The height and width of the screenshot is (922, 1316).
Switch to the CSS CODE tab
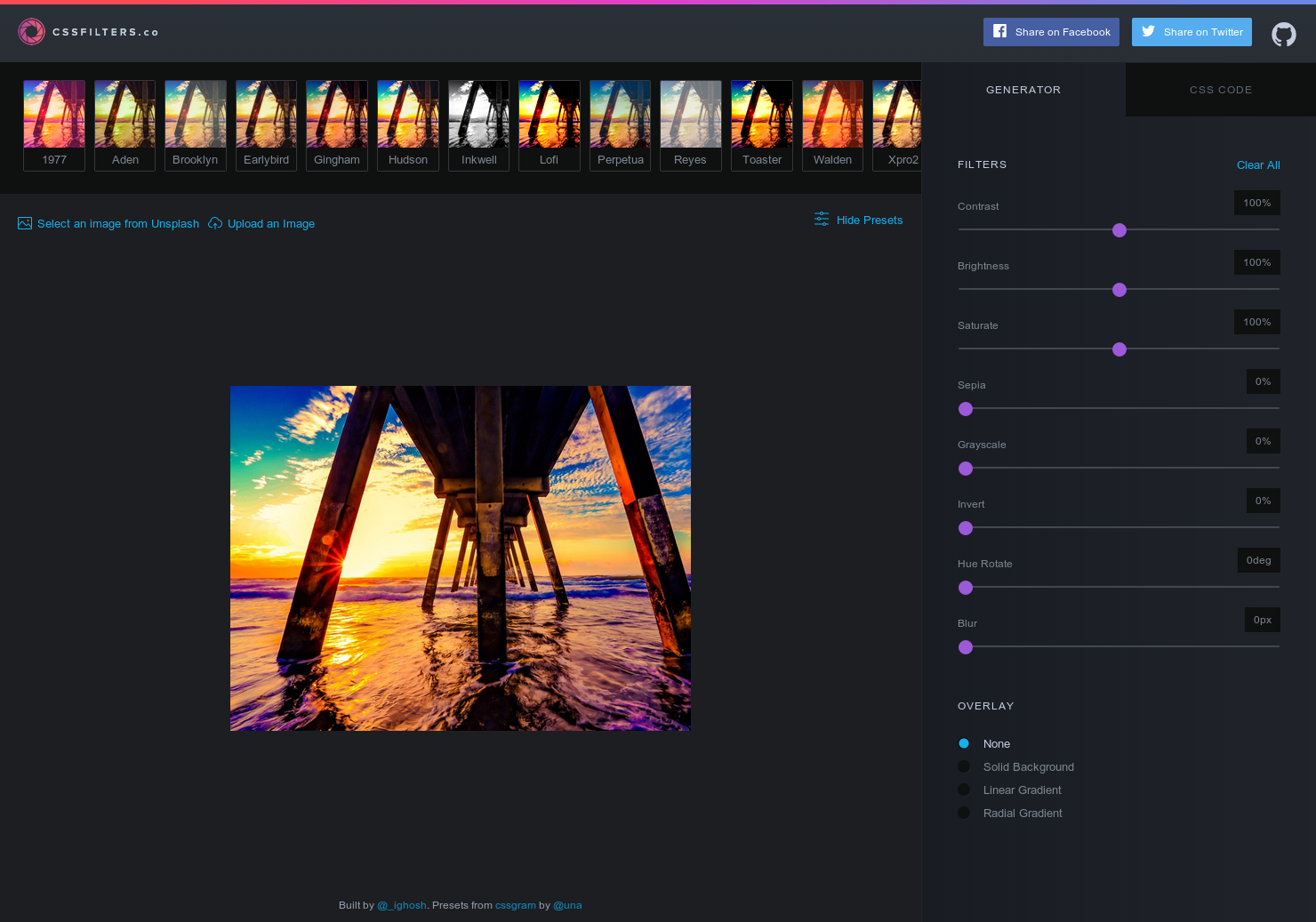[1221, 89]
